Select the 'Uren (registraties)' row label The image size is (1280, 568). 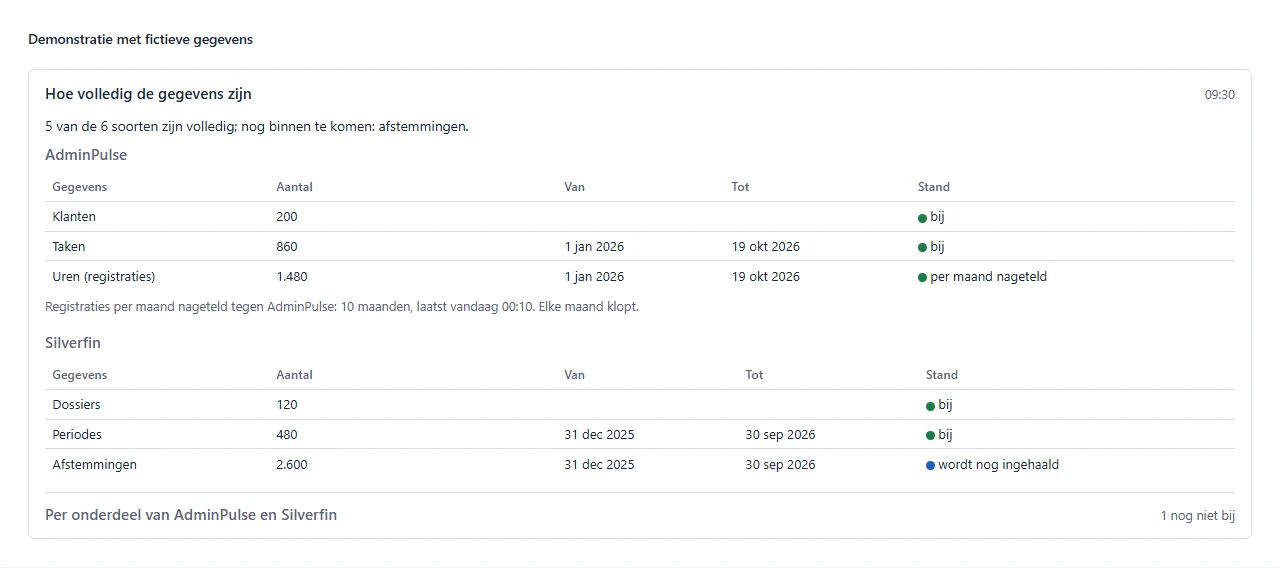pyautogui.click(x=104, y=276)
